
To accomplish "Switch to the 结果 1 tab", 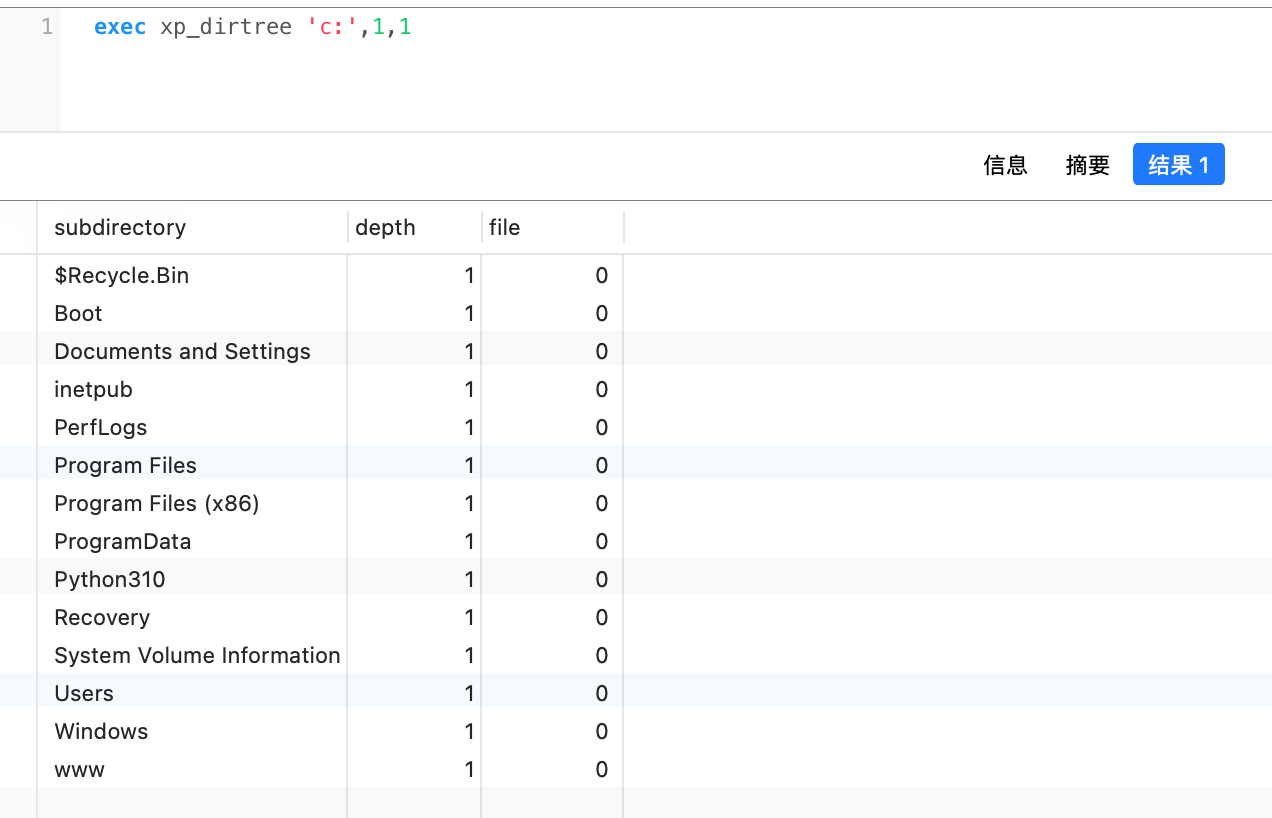I will (x=1178, y=165).
